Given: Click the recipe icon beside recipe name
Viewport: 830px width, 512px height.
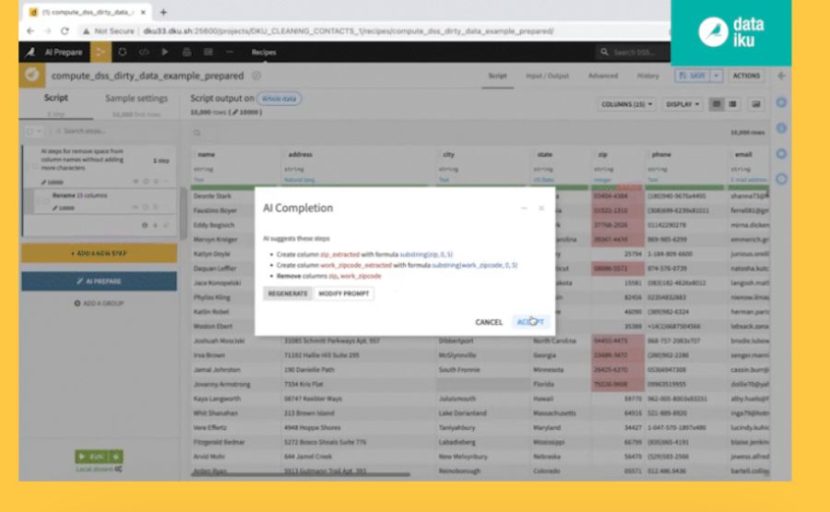Looking at the screenshot, I should [34, 76].
